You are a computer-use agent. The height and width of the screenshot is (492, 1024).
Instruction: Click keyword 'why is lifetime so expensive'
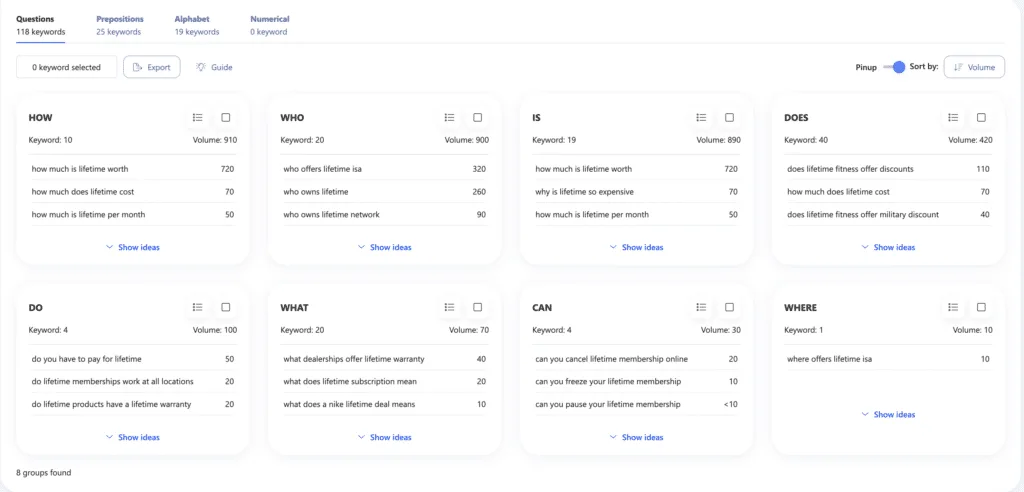(x=584, y=191)
